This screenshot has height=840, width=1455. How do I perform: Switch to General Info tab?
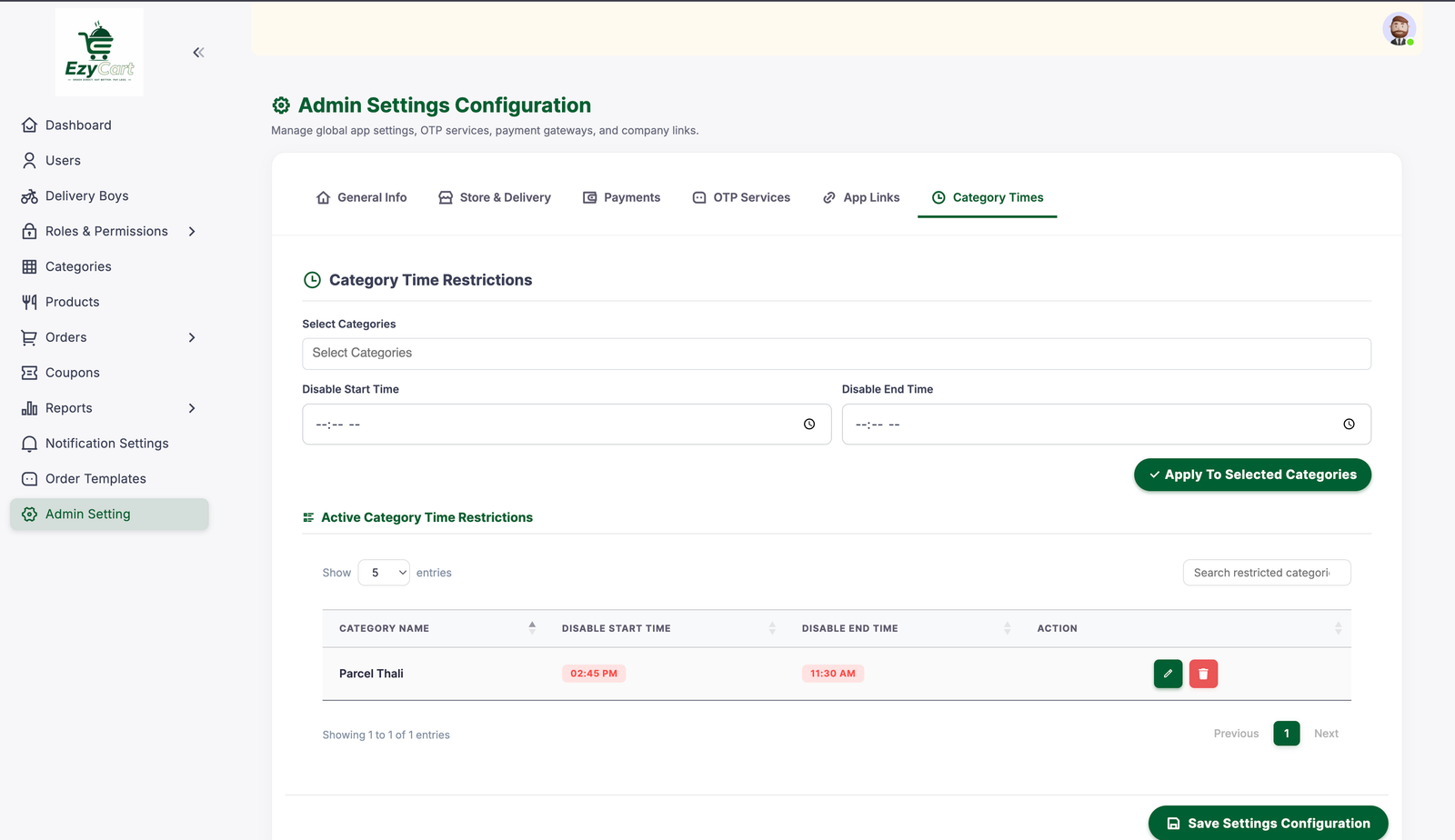coord(361,198)
